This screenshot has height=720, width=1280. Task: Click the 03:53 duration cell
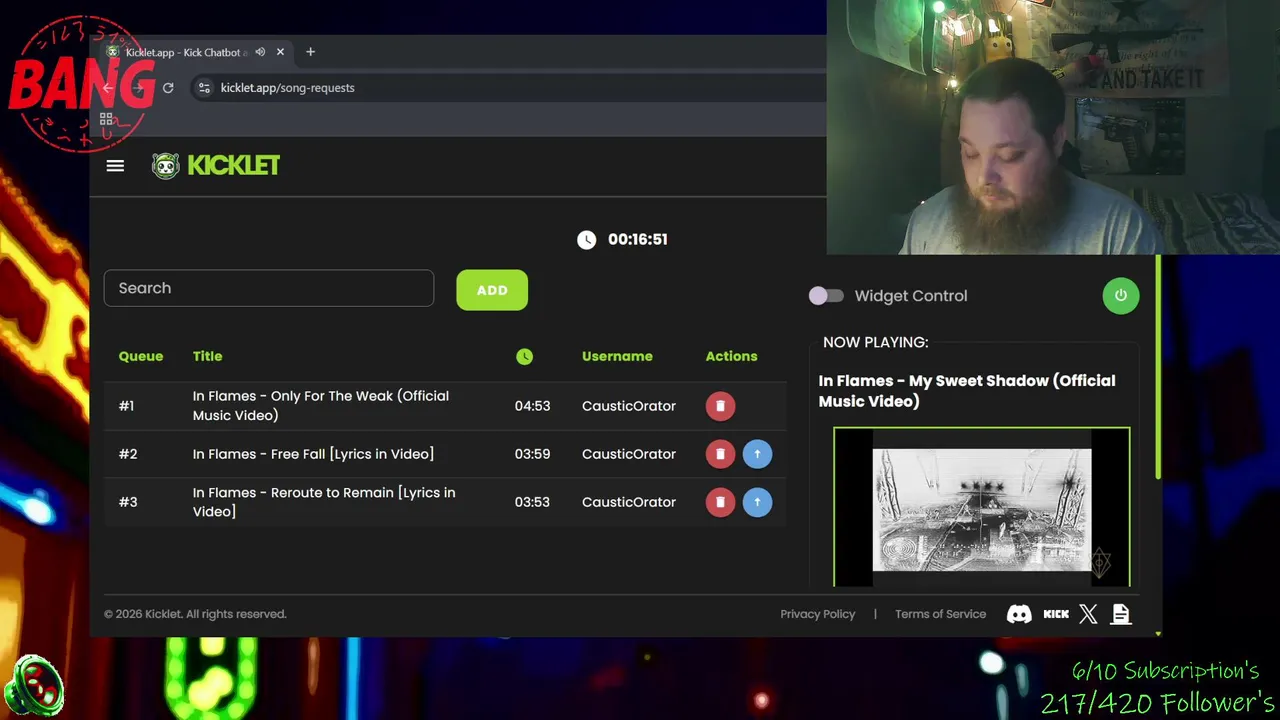(532, 502)
